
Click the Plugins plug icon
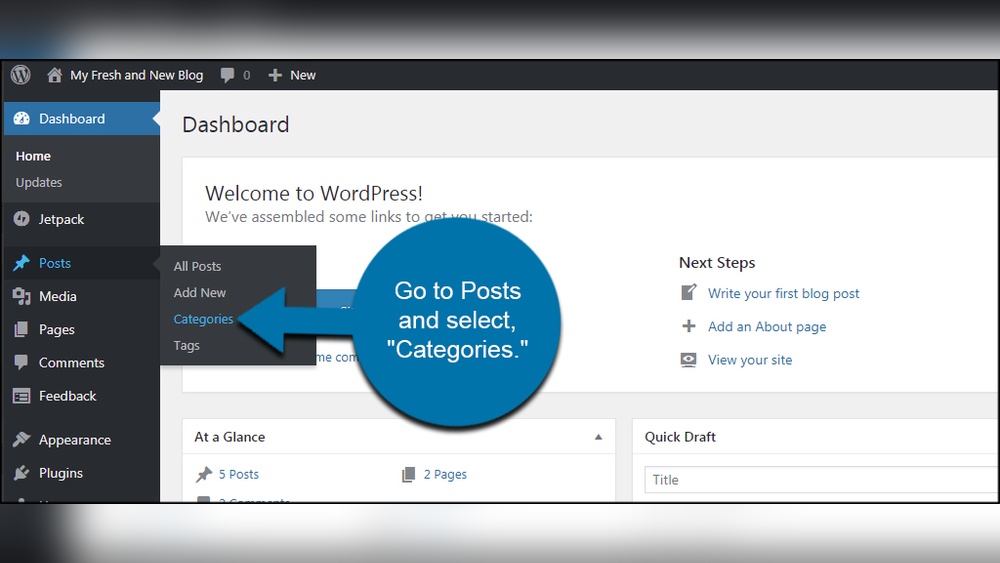coord(22,472)
